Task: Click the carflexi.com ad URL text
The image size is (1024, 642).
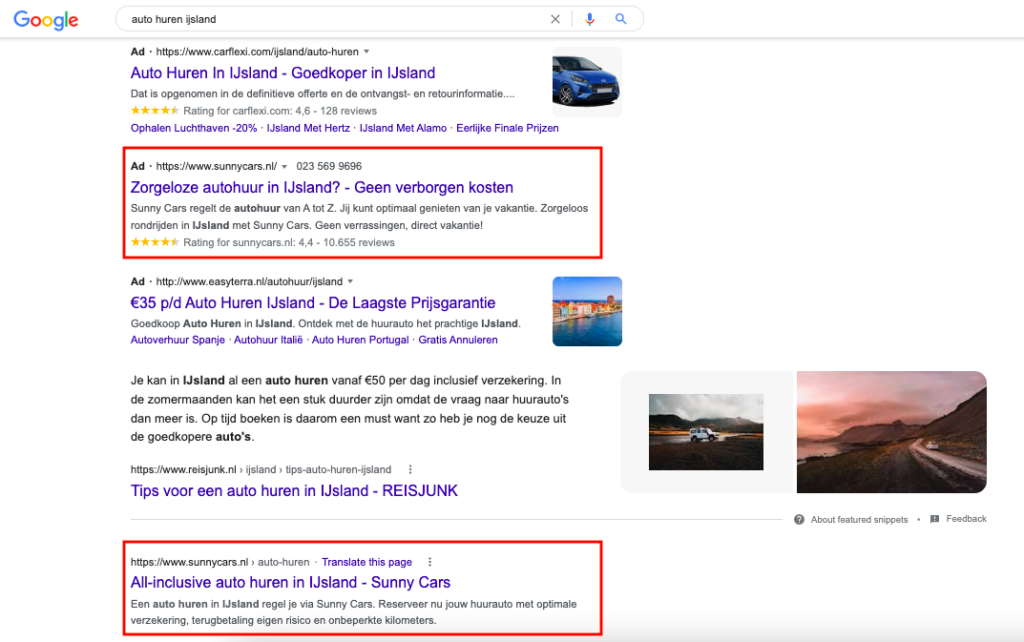Action: (x=257, y=52)
